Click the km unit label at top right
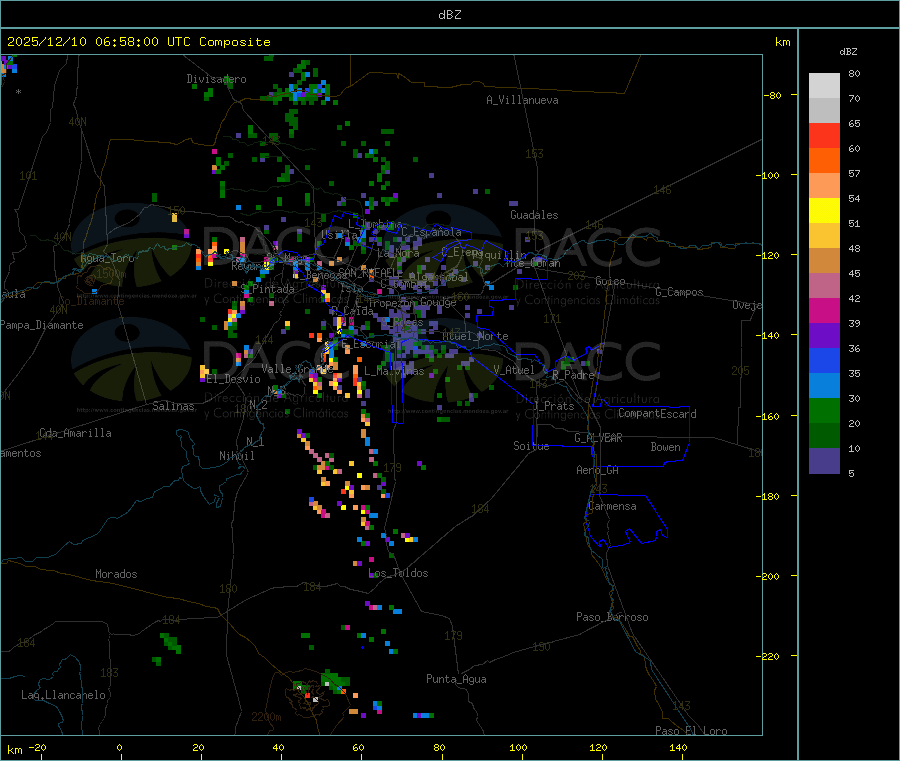900x761 pixels. [782, 42]
